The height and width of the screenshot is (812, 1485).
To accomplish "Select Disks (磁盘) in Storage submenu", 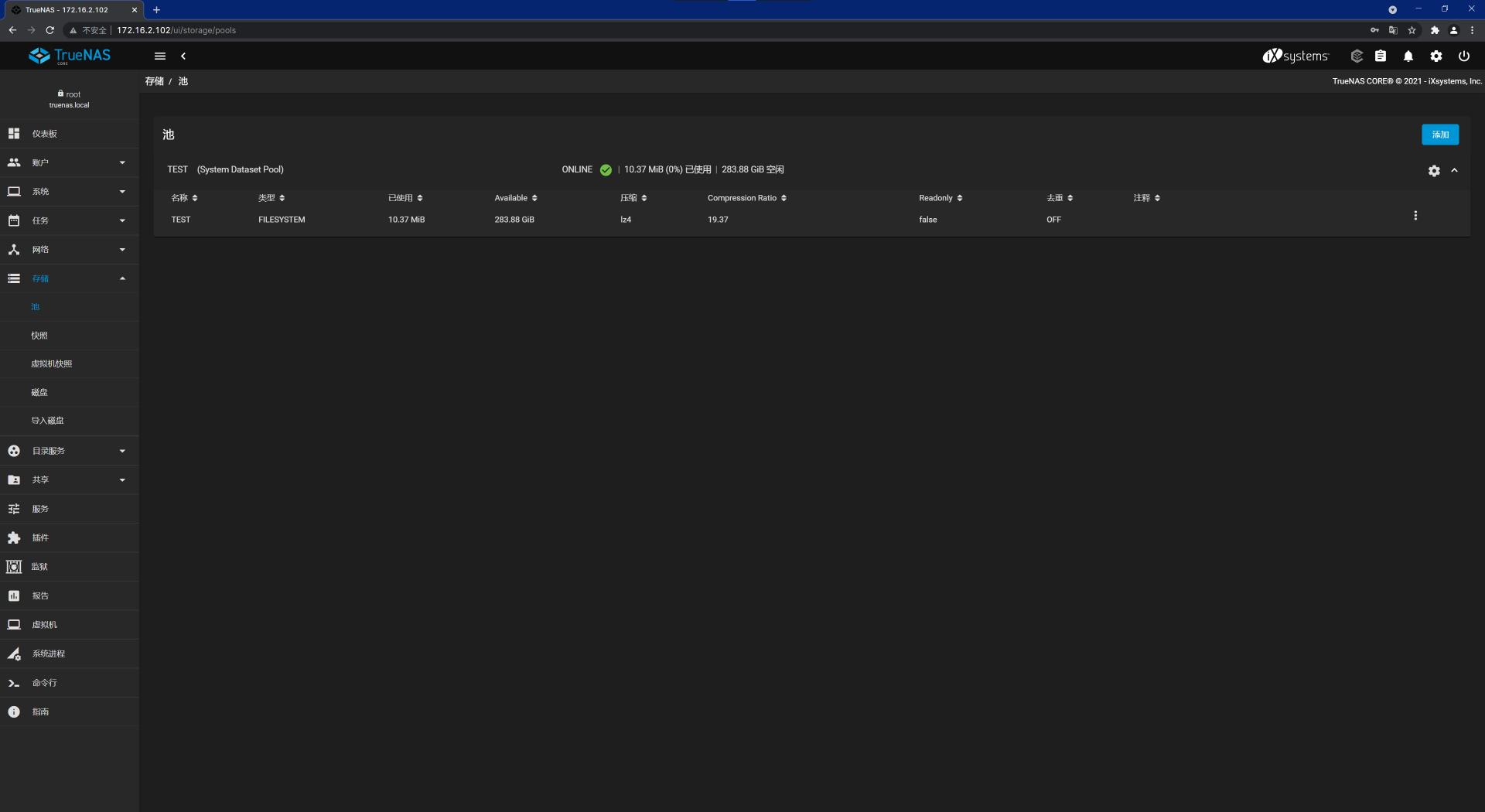I will coord(39,393).
